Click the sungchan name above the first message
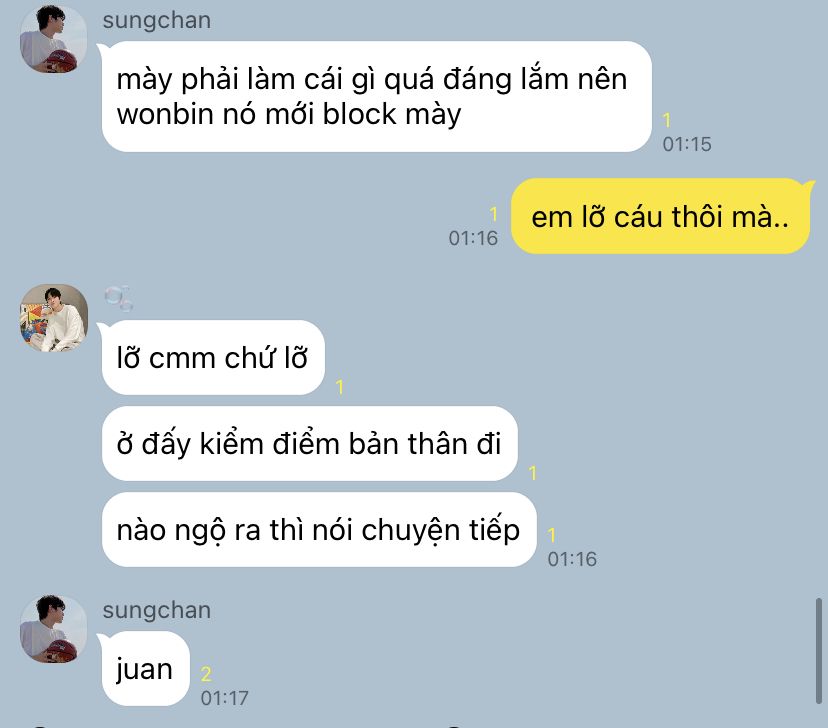This screenshot has width=828, height=728. [x=157, y=21]
